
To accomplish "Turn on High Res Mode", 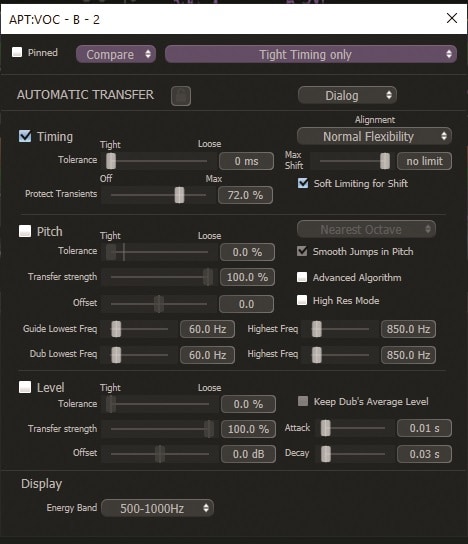I will pos(302,300).
